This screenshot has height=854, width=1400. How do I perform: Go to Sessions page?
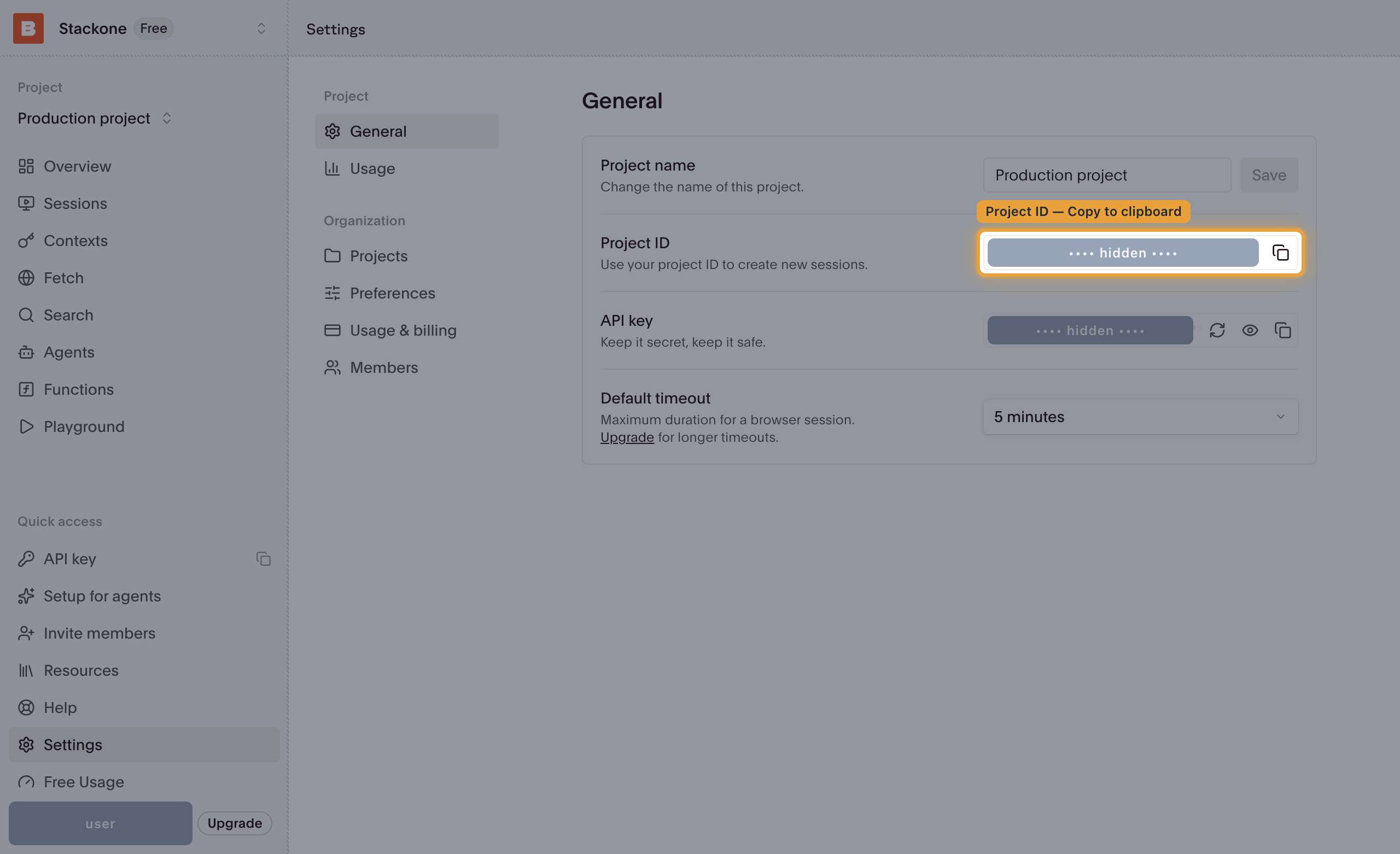(x=144, y=203)
